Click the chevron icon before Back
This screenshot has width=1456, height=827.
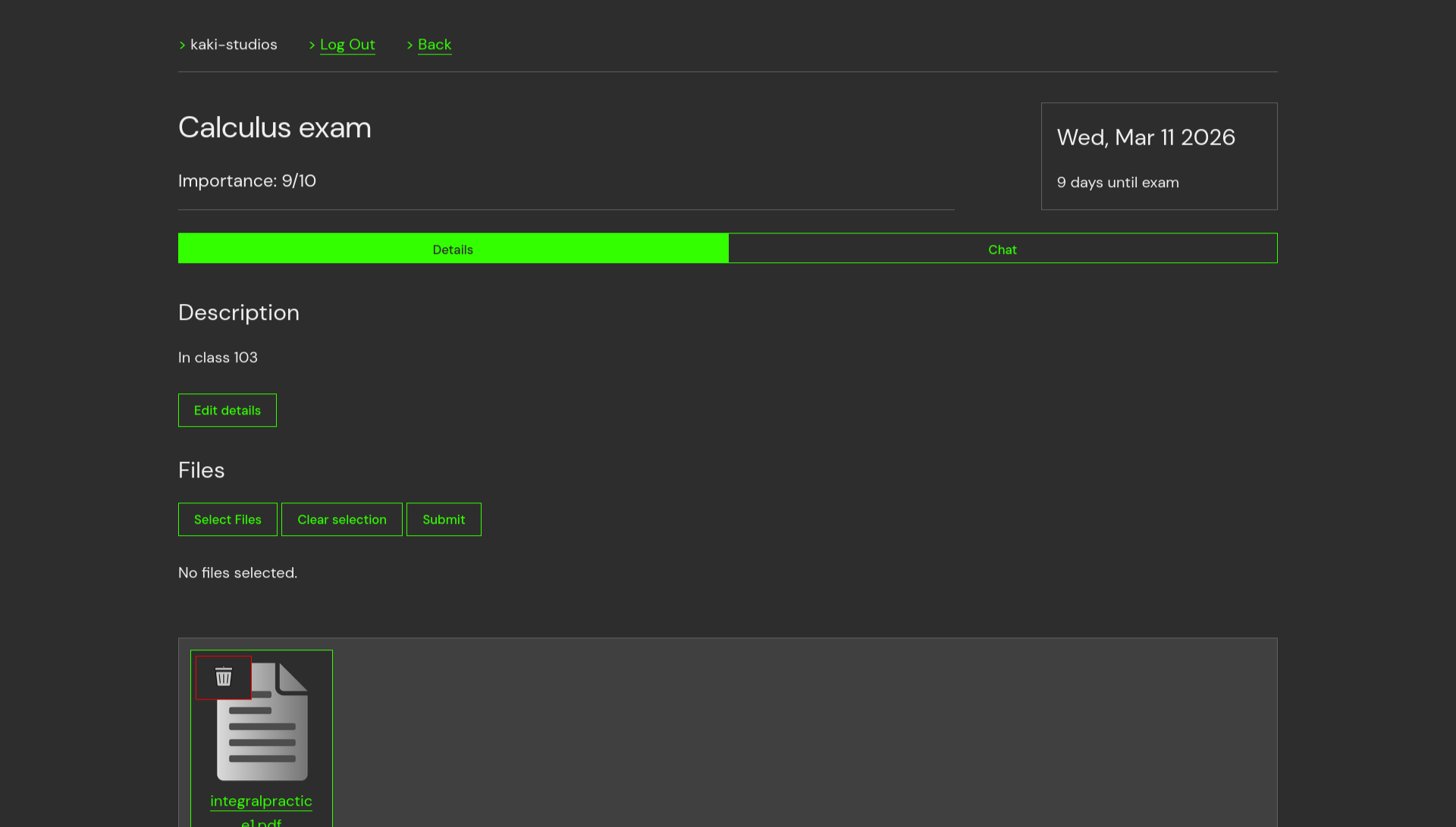pyautogui.click(x=409, y=45)
